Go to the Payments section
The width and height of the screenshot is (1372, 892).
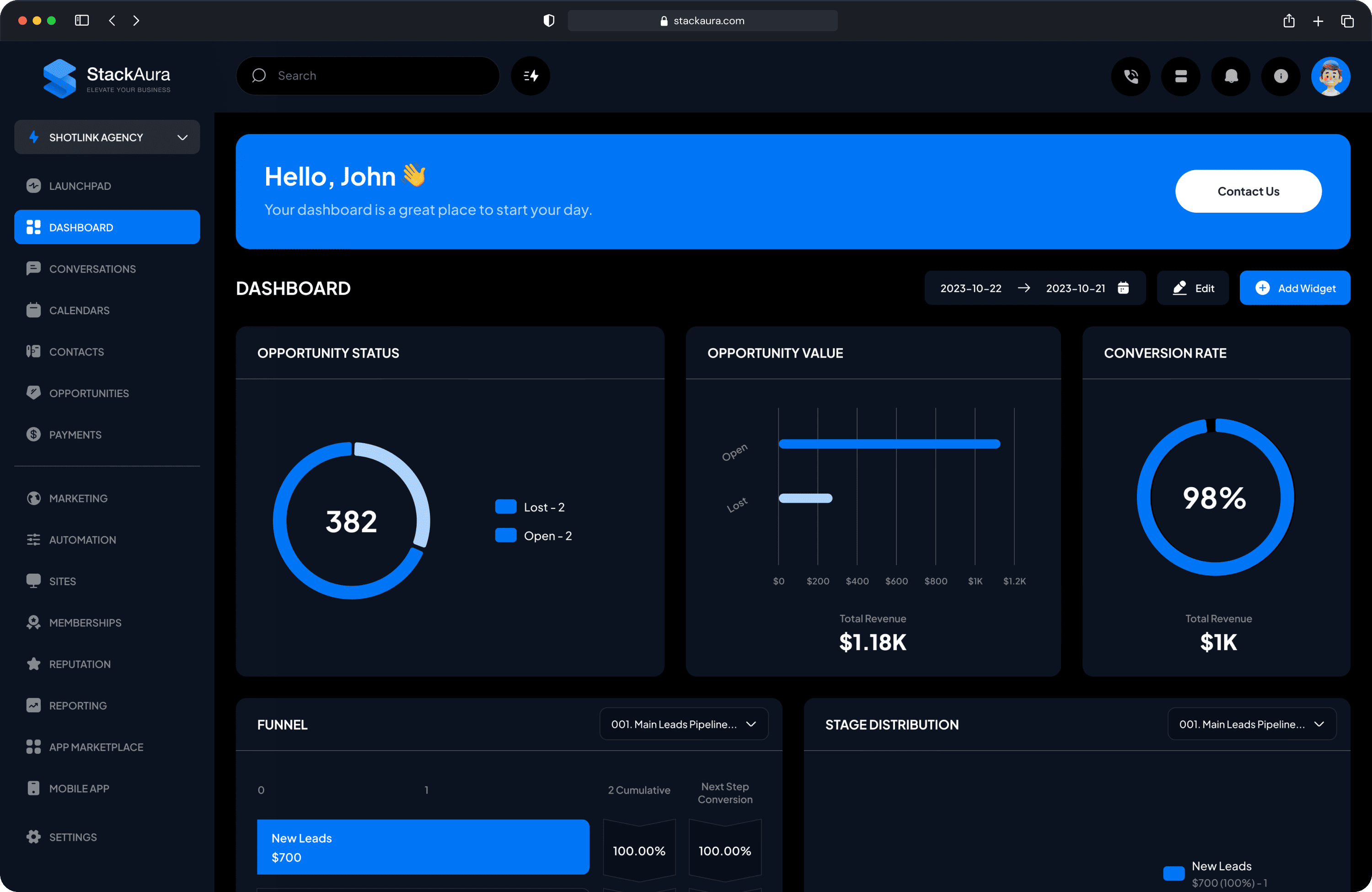(x=75, y=434)
